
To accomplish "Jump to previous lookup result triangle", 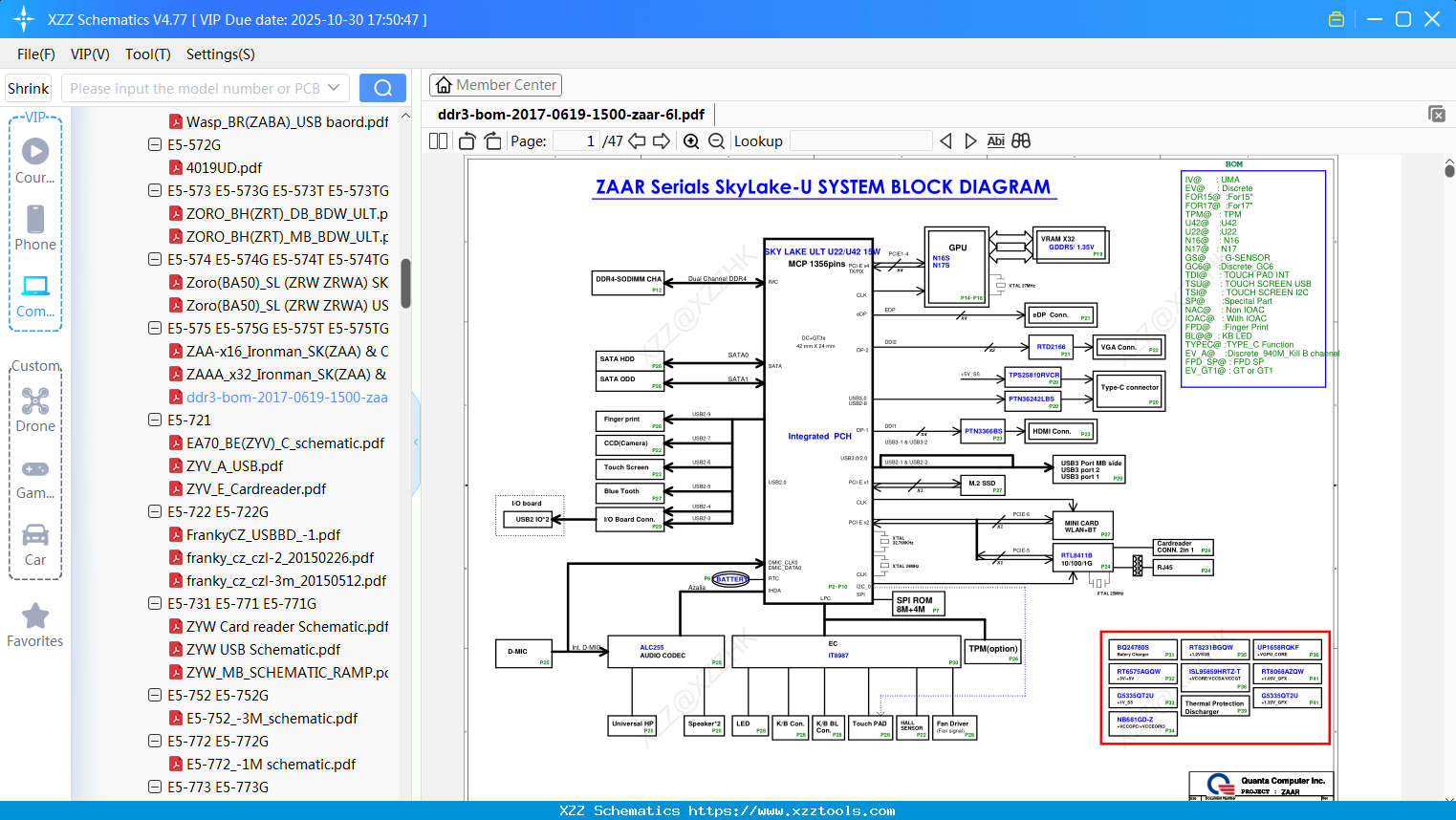I will pos(945,141).
